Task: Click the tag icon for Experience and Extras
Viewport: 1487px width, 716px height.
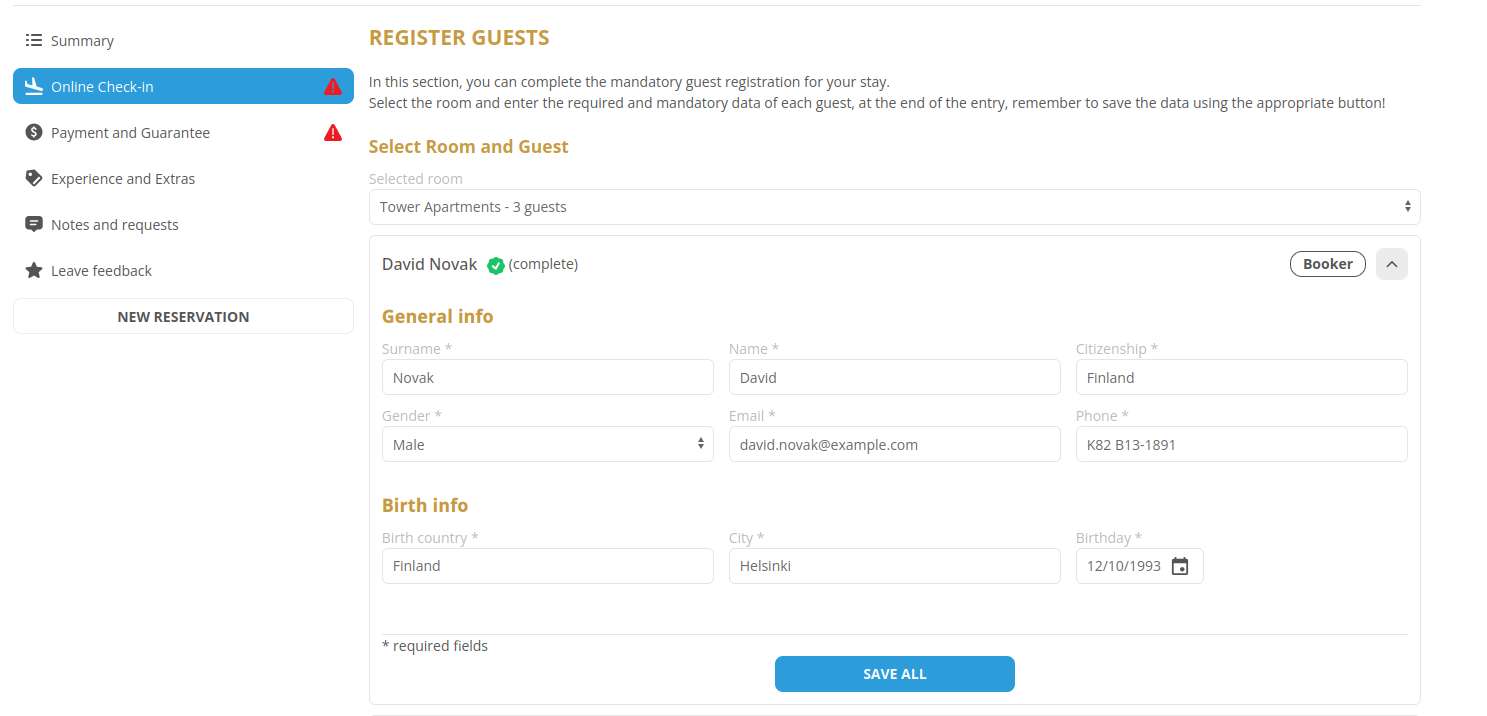Action: pos(34,179)
